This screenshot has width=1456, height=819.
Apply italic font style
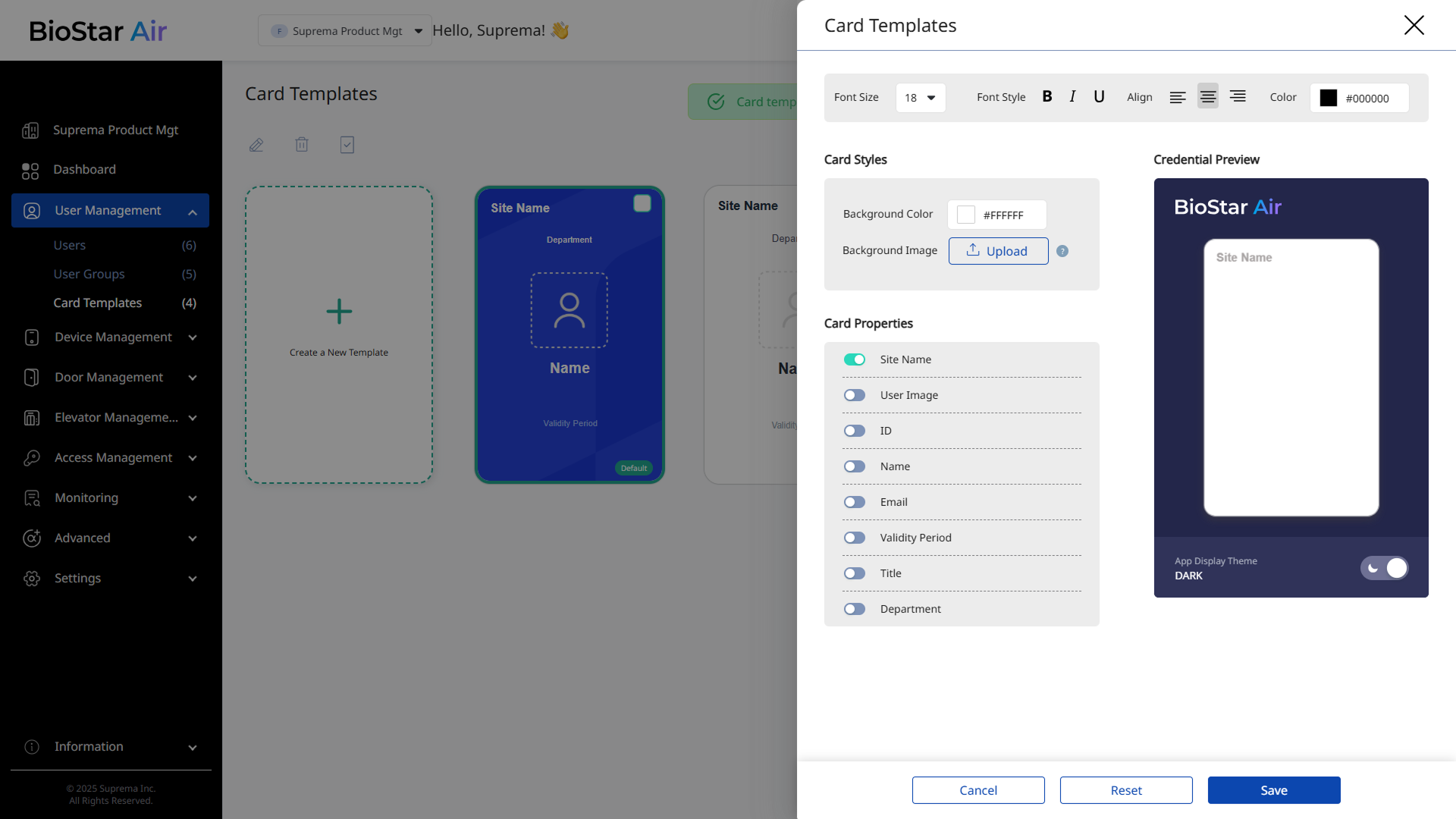tap(1072, 96)
